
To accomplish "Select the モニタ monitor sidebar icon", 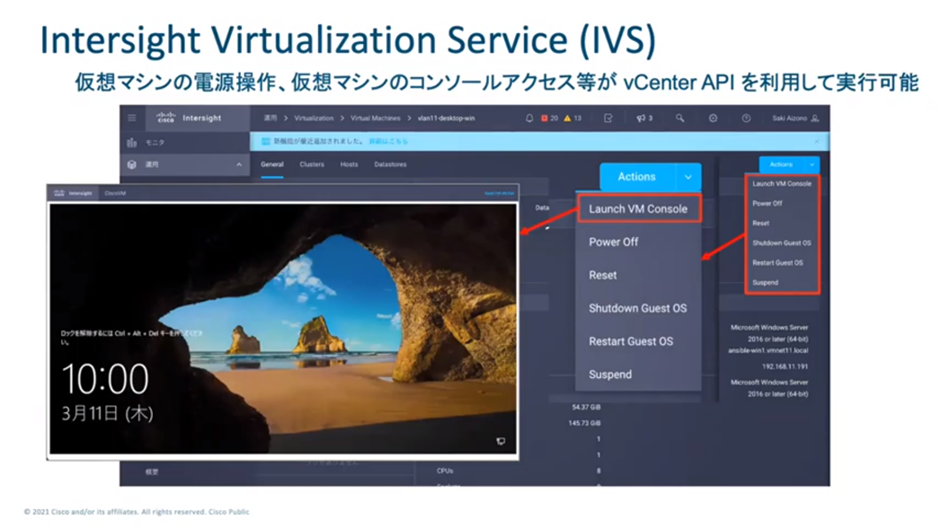I will [132, 143].
